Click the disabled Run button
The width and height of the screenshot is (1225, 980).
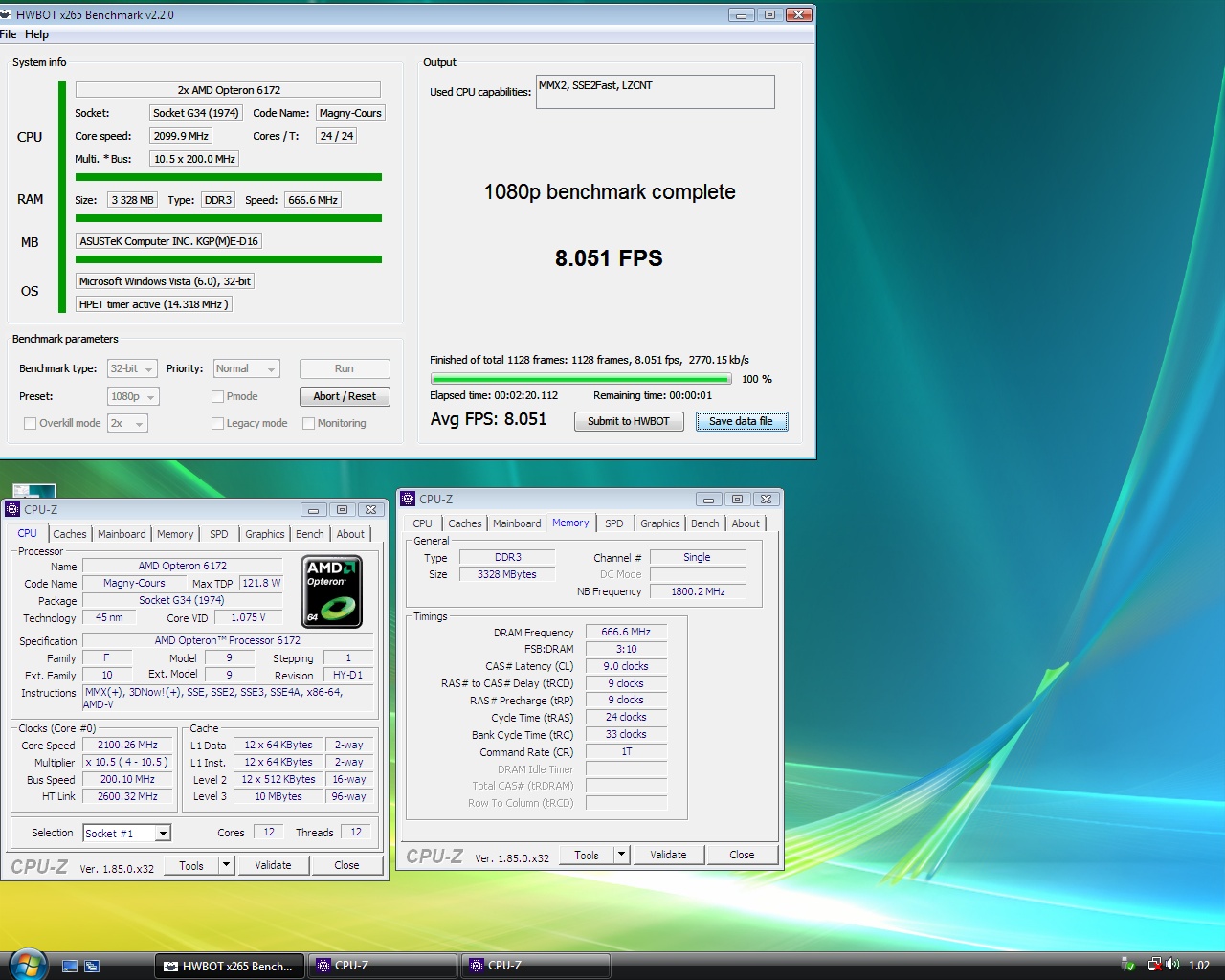[345, 368]
